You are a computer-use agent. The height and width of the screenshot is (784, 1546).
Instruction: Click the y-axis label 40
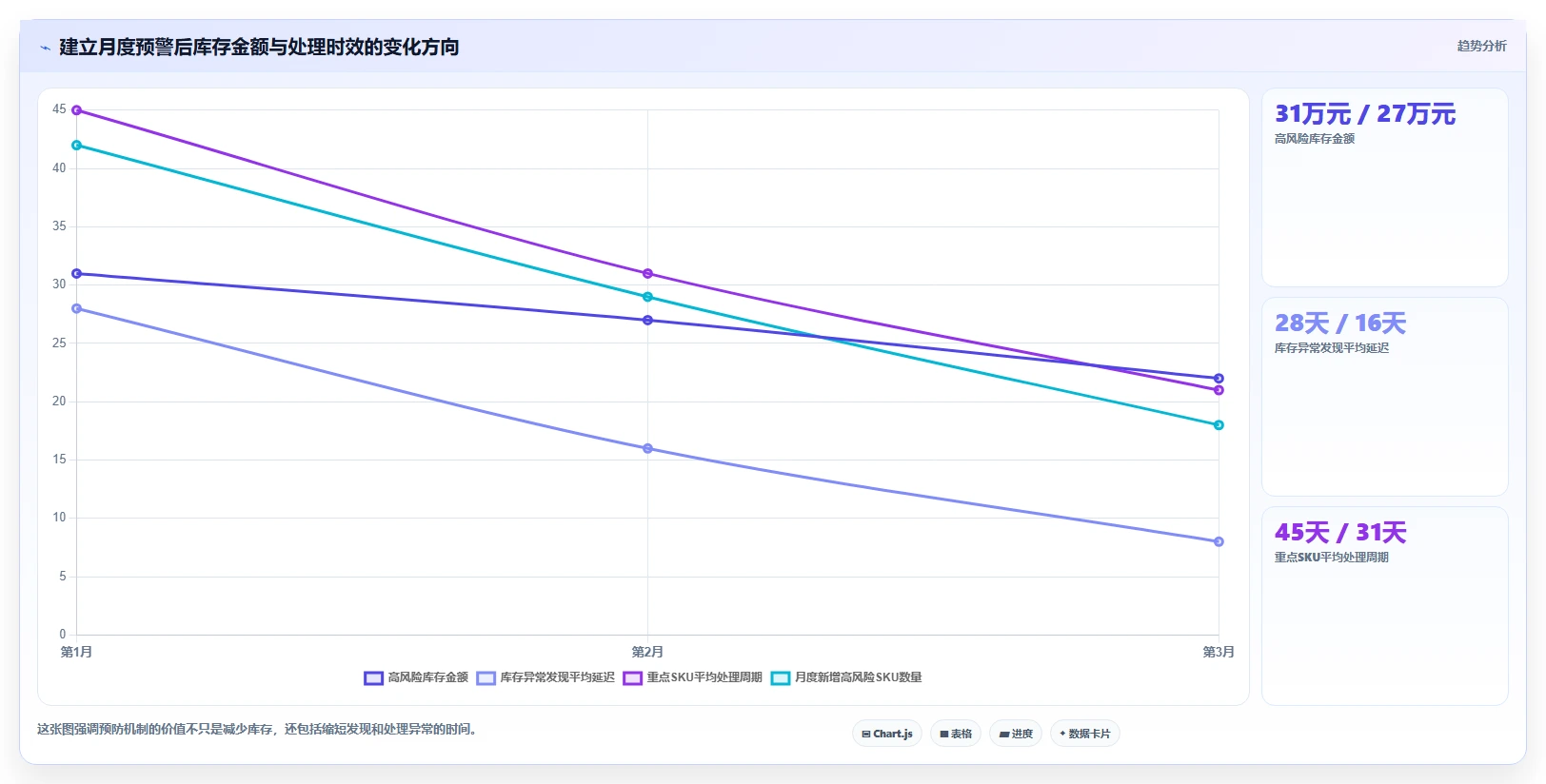click(59, 168)
